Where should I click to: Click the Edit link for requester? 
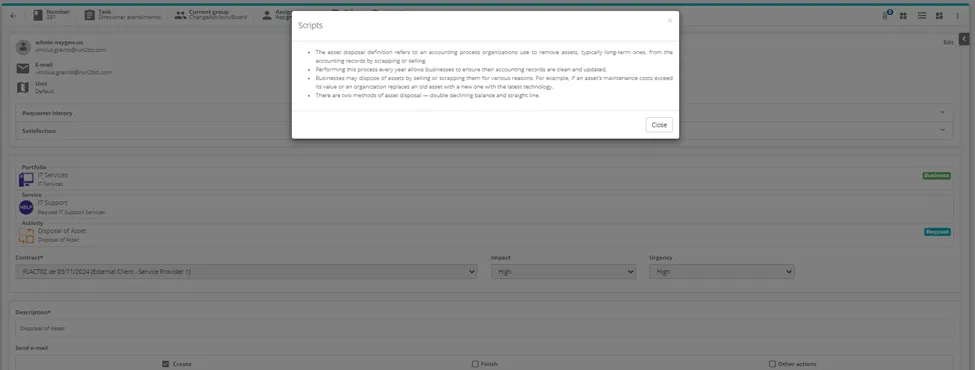click(x=948, y=42)
